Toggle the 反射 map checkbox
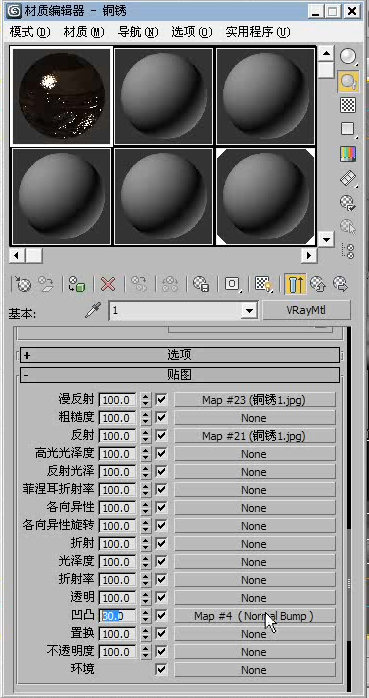The height and width of the screenshot is (698, 369). pos(161,435)
